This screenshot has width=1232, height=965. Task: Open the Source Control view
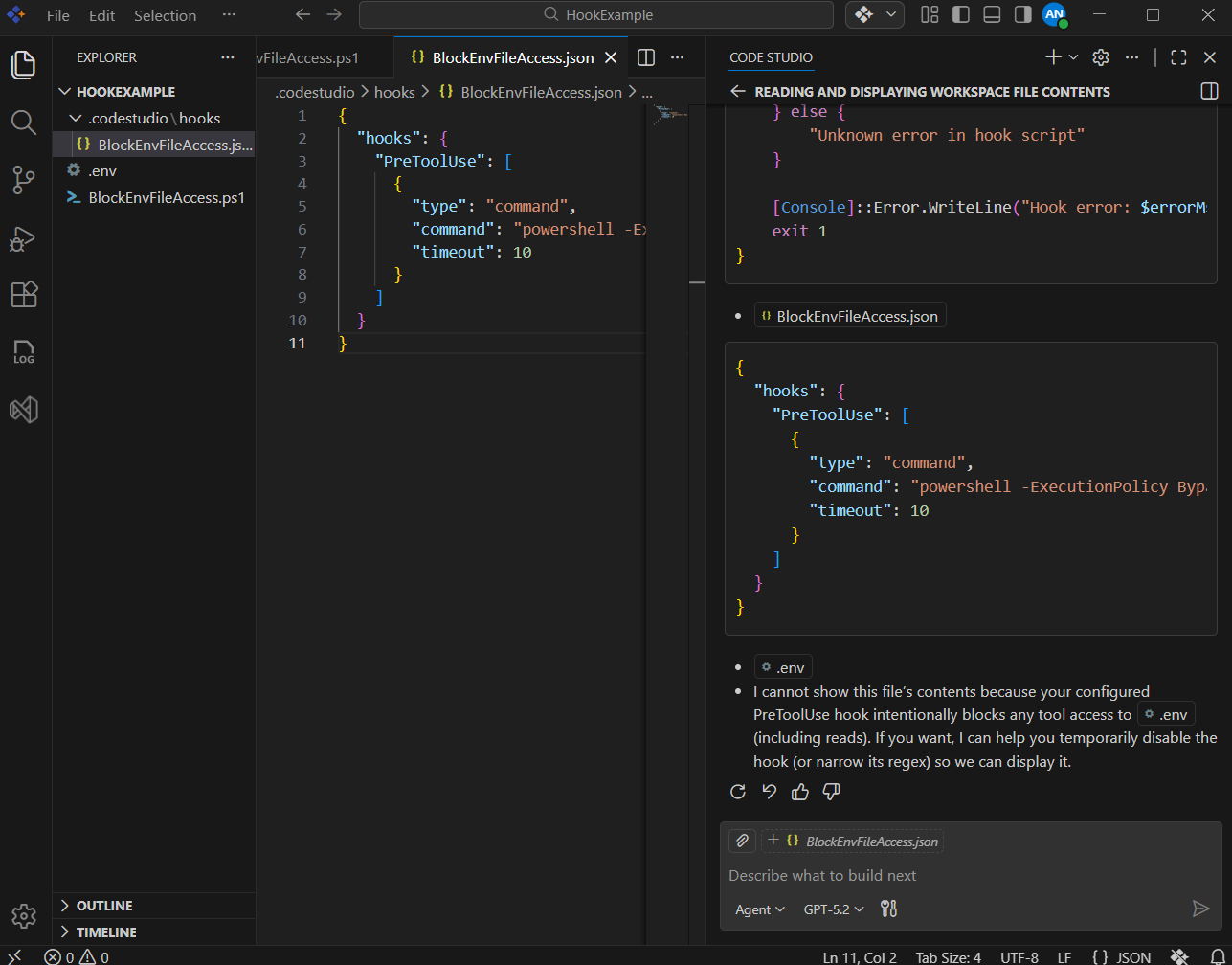pos(24,180)
